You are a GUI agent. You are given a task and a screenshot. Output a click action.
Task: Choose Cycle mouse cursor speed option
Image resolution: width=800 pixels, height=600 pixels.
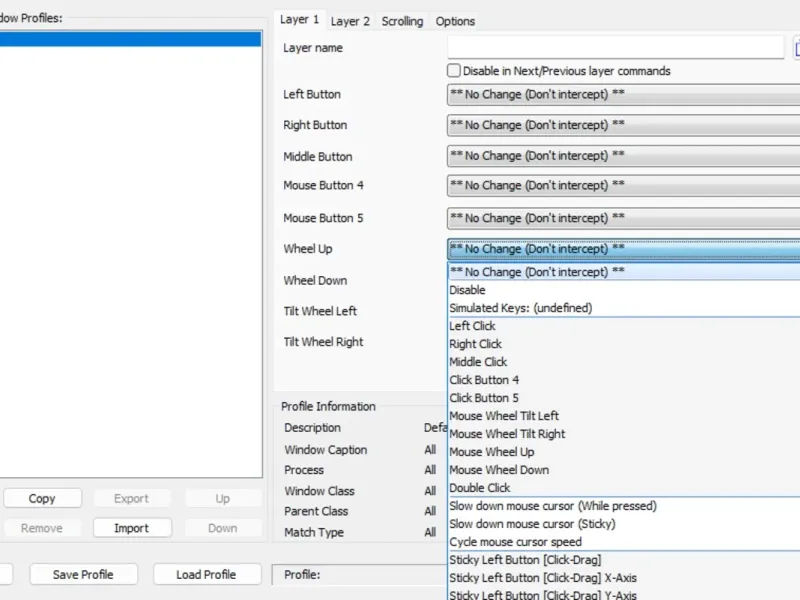coord(623,542)
